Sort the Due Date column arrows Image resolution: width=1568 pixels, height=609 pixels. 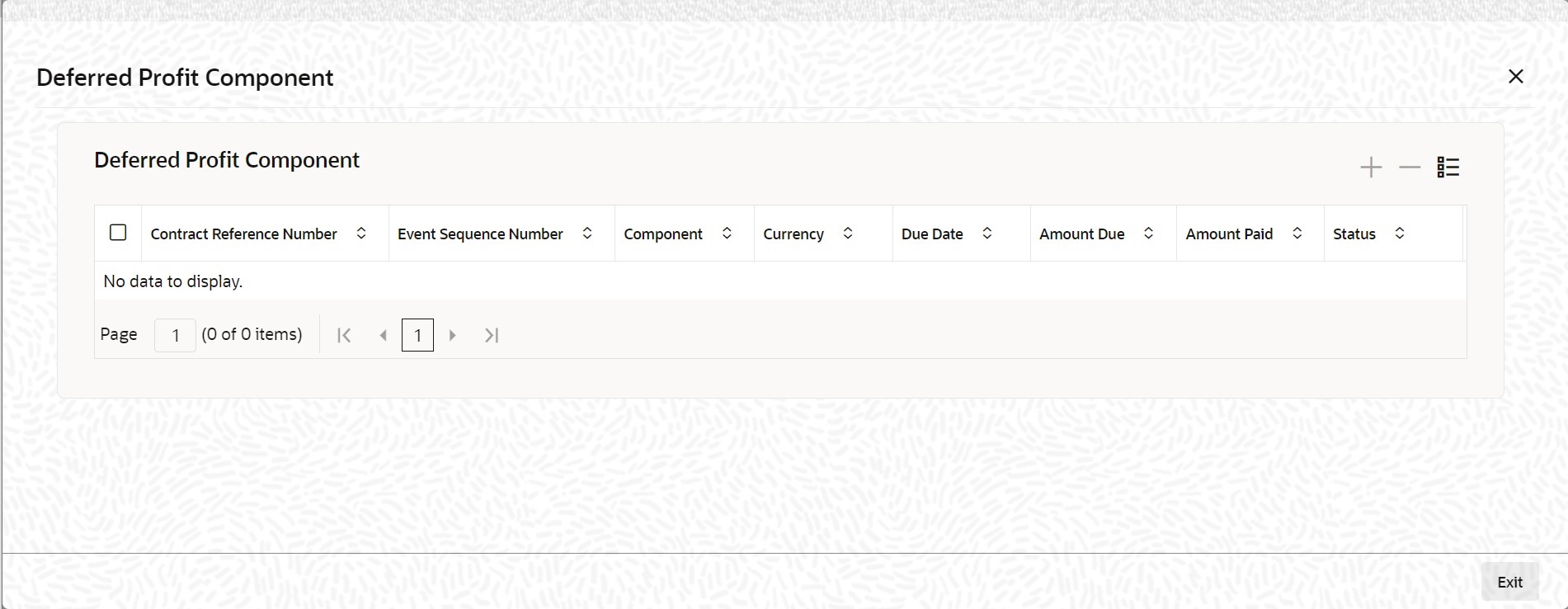(x=987, y=234)
